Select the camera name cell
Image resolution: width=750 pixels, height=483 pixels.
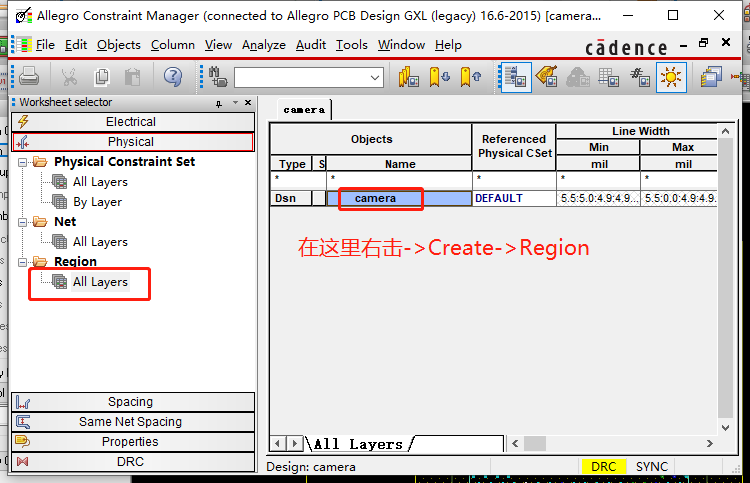coord(399,198)
